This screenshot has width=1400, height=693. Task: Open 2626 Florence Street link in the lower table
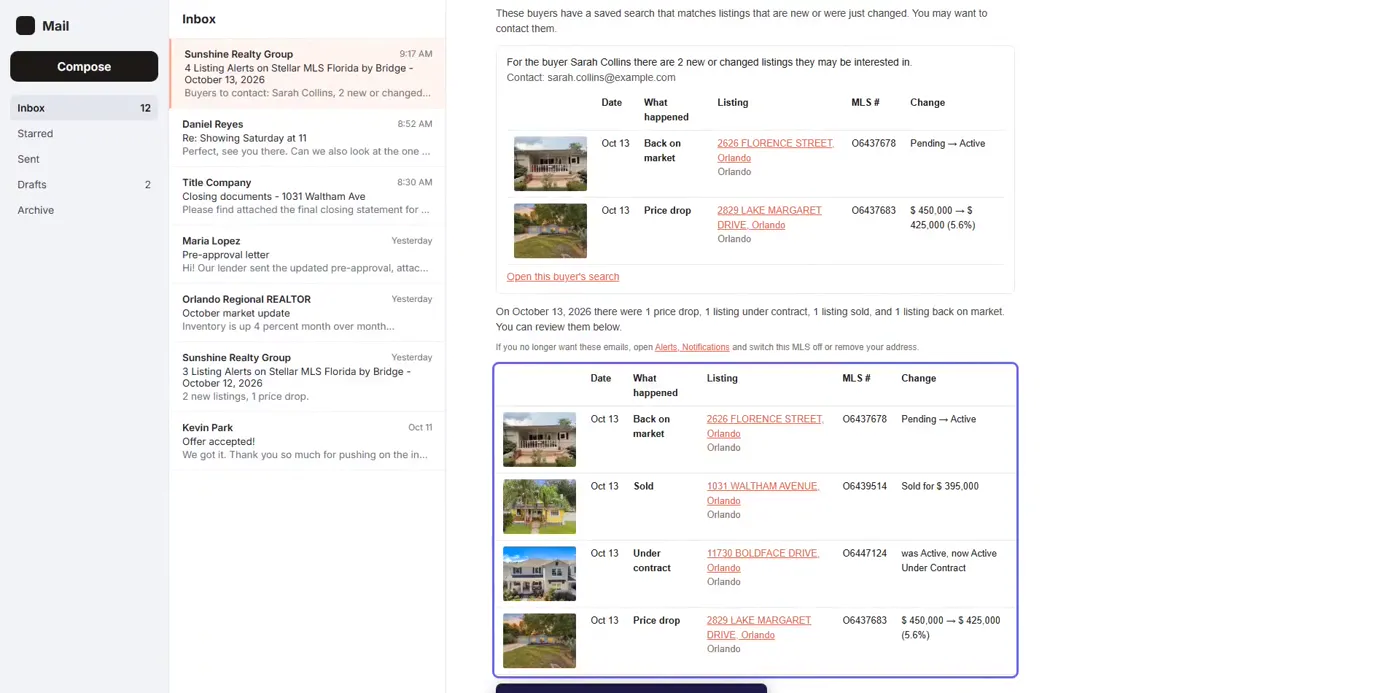coord(765,426)
